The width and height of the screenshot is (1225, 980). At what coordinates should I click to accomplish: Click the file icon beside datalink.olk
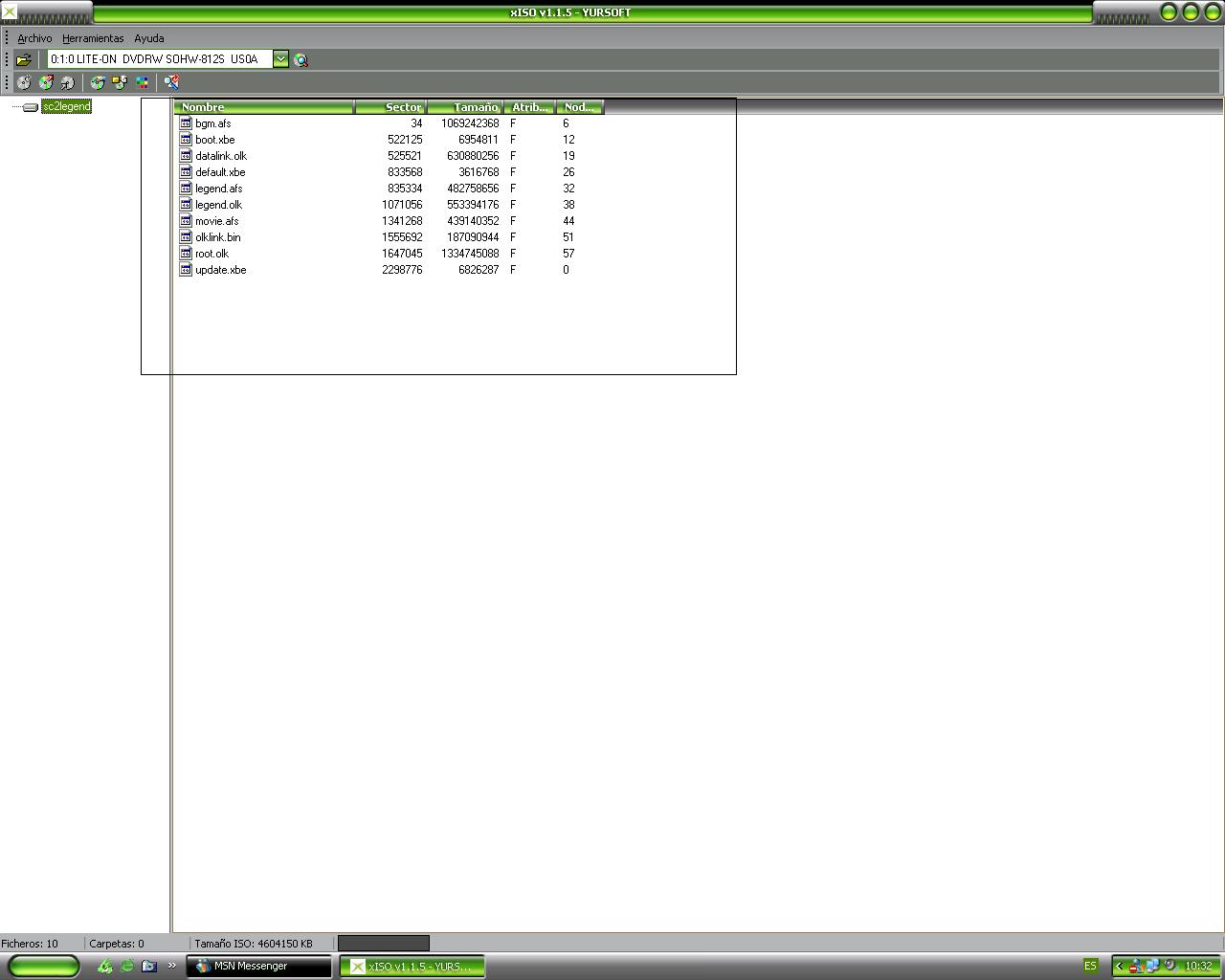pos(187,156)
